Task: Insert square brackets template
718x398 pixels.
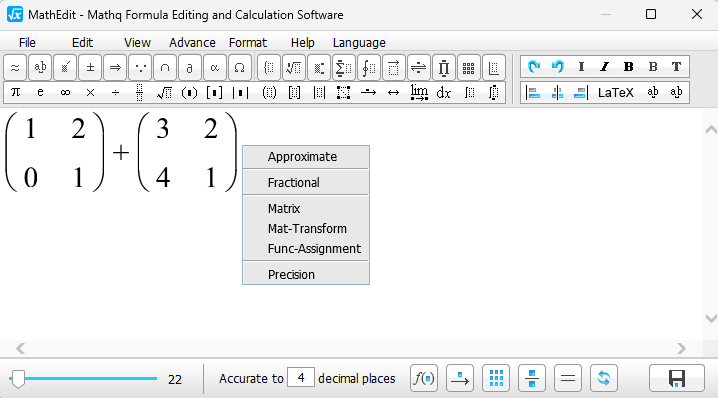Action: pyautogui.click(x=214, y=93)
